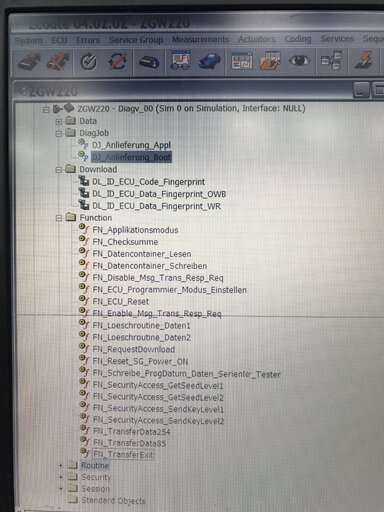Collapse the Download folder in tree
The image size is (384, 512).
pos(59,170)
